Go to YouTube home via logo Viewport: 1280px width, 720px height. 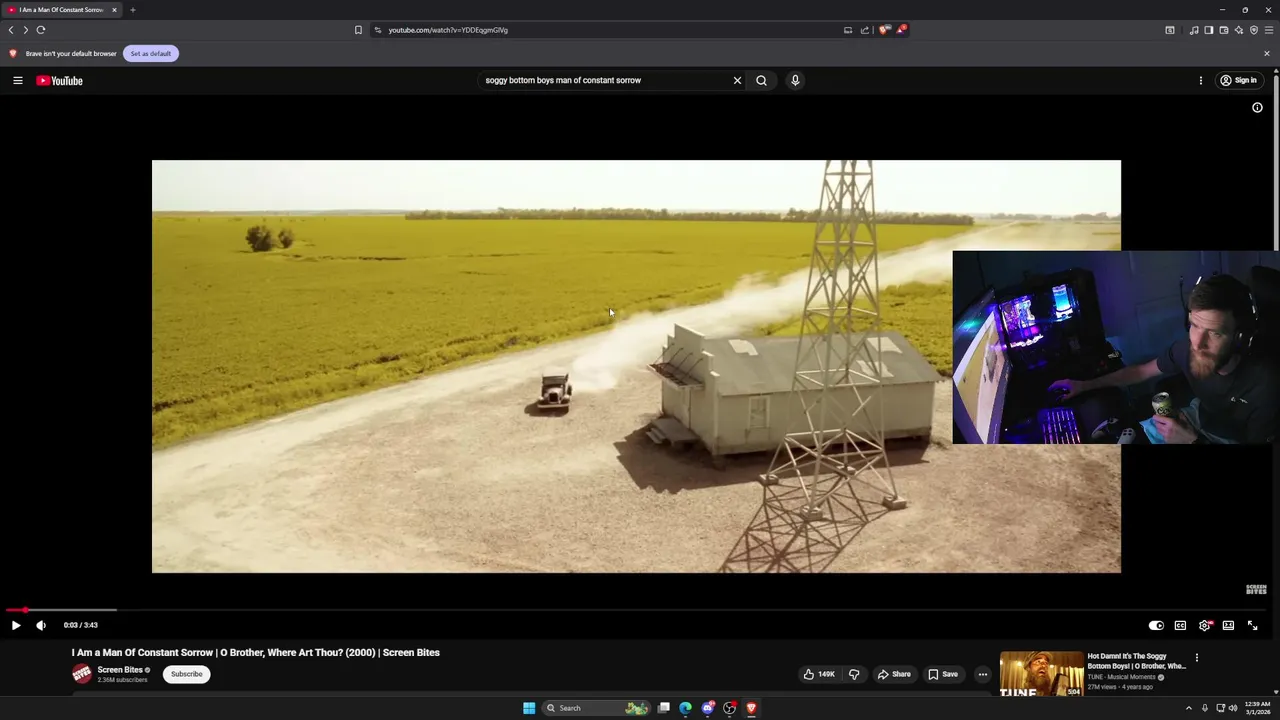tap(60, 80)
